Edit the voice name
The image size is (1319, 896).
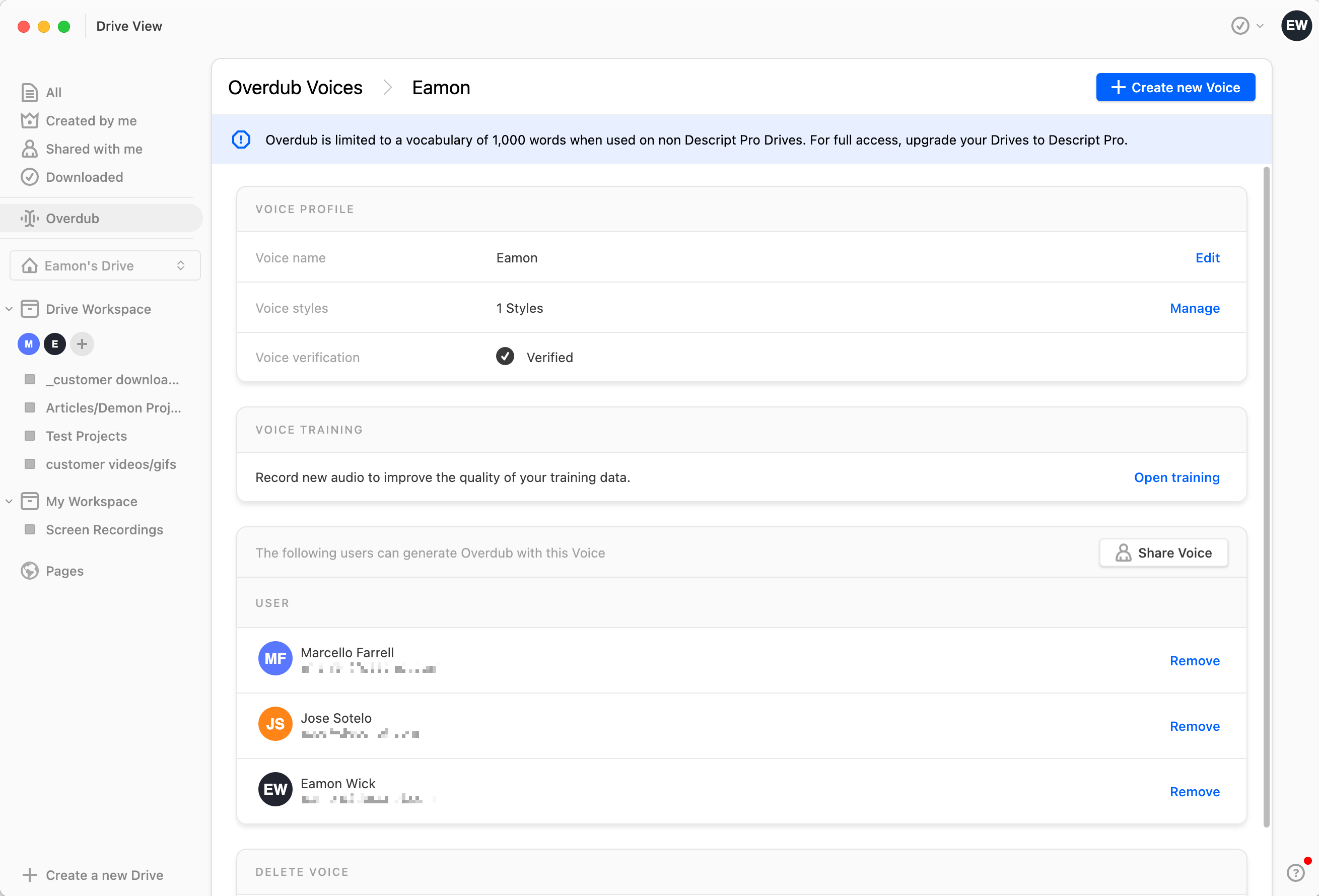1207,258
